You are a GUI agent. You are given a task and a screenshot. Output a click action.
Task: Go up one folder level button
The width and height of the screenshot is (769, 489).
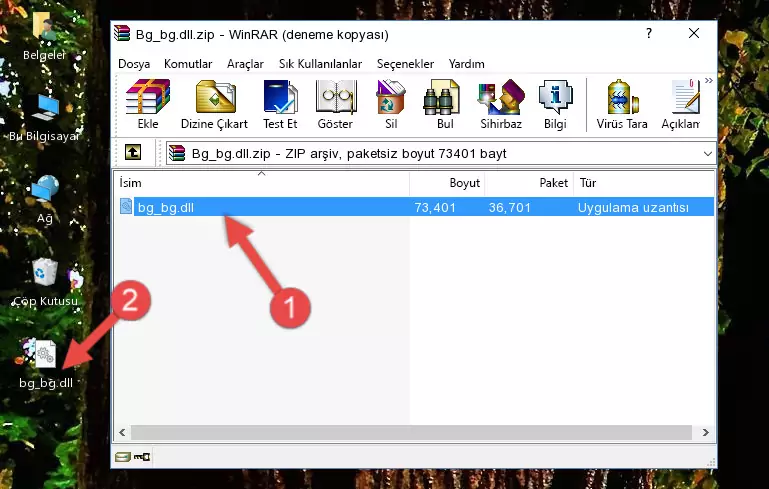click(x=133, y=153)
